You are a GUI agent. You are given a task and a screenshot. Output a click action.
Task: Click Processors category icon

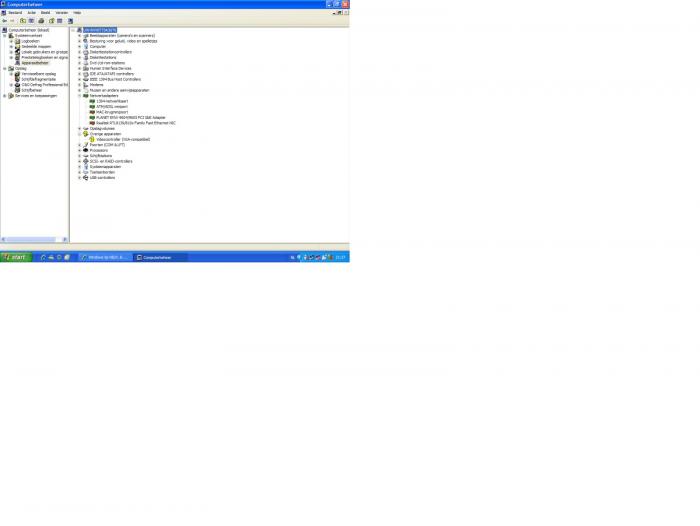[x=86, y=150]
